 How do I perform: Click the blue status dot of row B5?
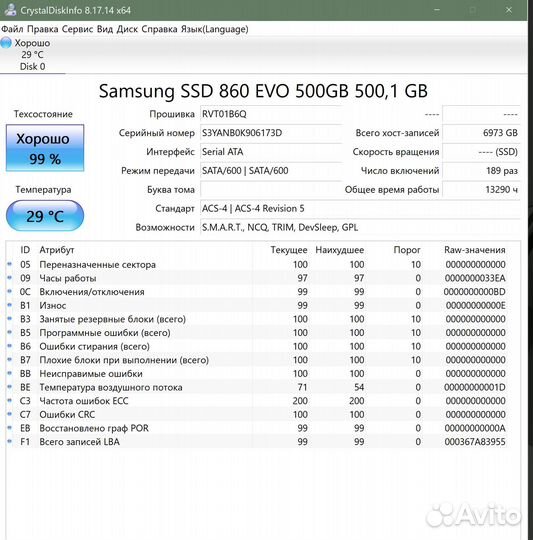(10, 332)
